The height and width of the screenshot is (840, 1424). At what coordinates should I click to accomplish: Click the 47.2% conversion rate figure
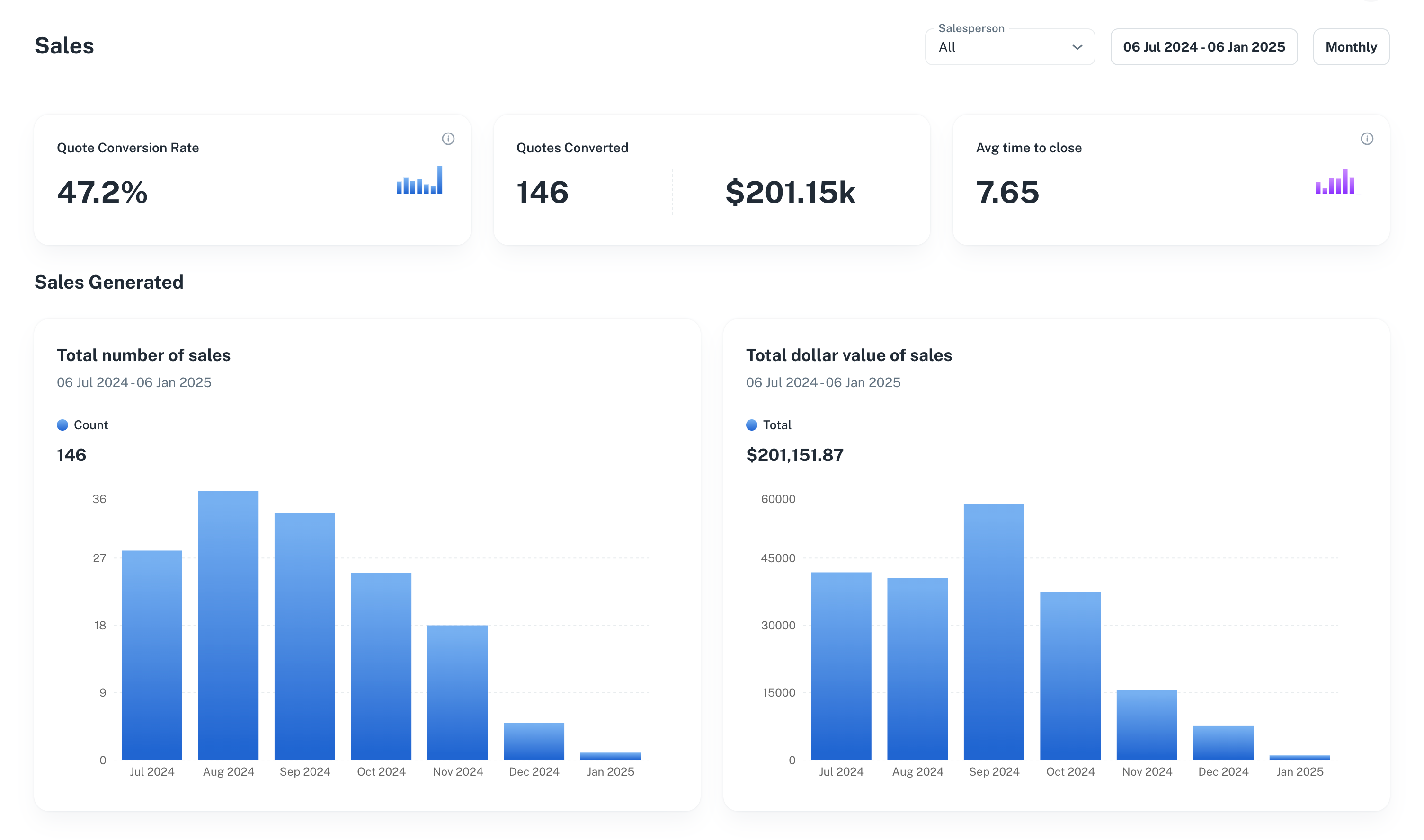point(102,193)
